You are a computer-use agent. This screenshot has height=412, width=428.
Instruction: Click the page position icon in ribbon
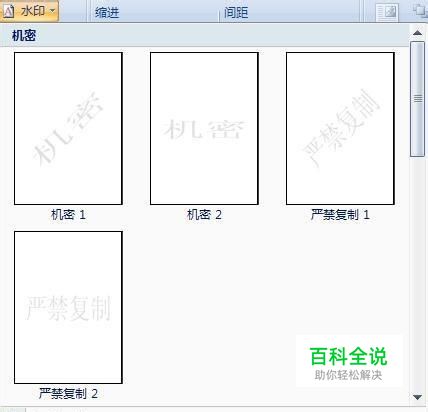tap(387, 12)
